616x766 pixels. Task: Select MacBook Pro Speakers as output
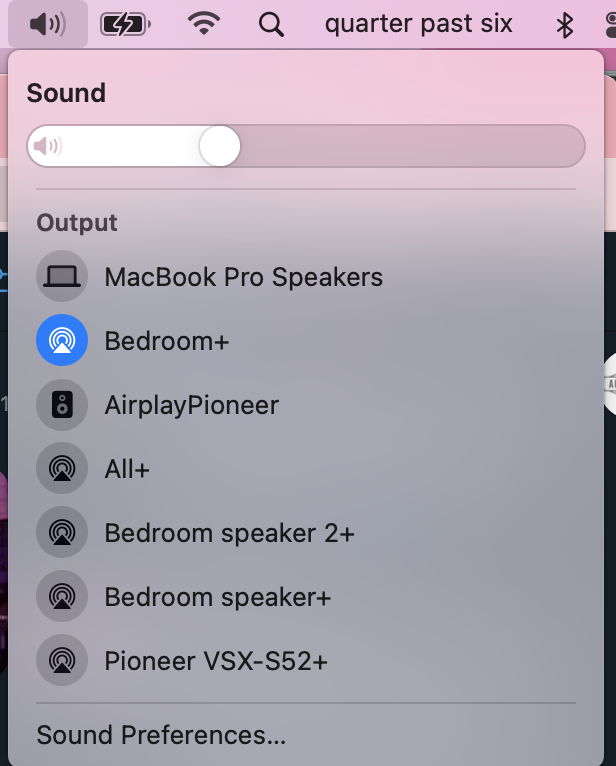(x=306, y=277)
